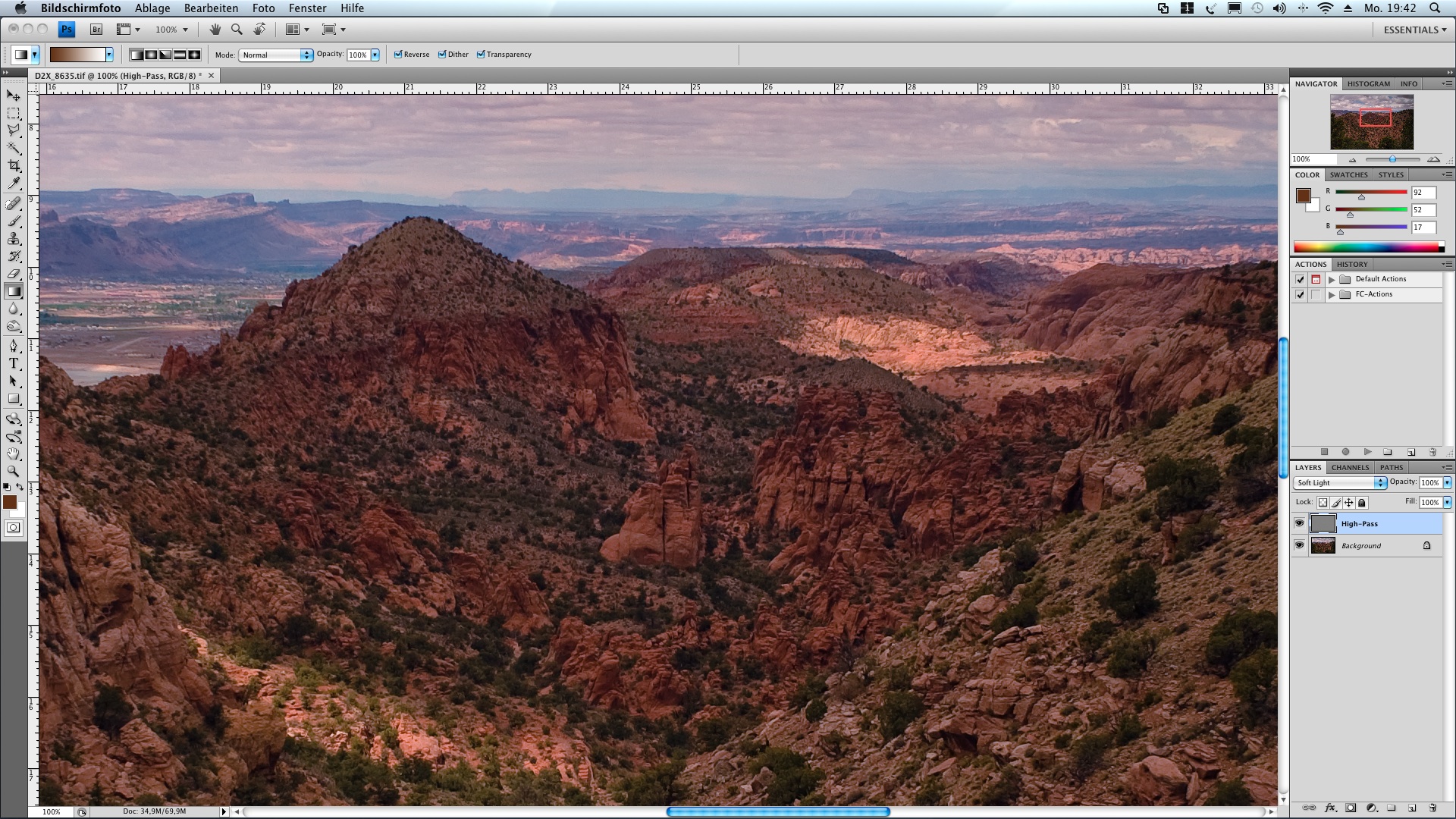1456x819 pixels.
Task: Open the Soft Light blend mode dropdown
Action: [x=1340, y=483]
